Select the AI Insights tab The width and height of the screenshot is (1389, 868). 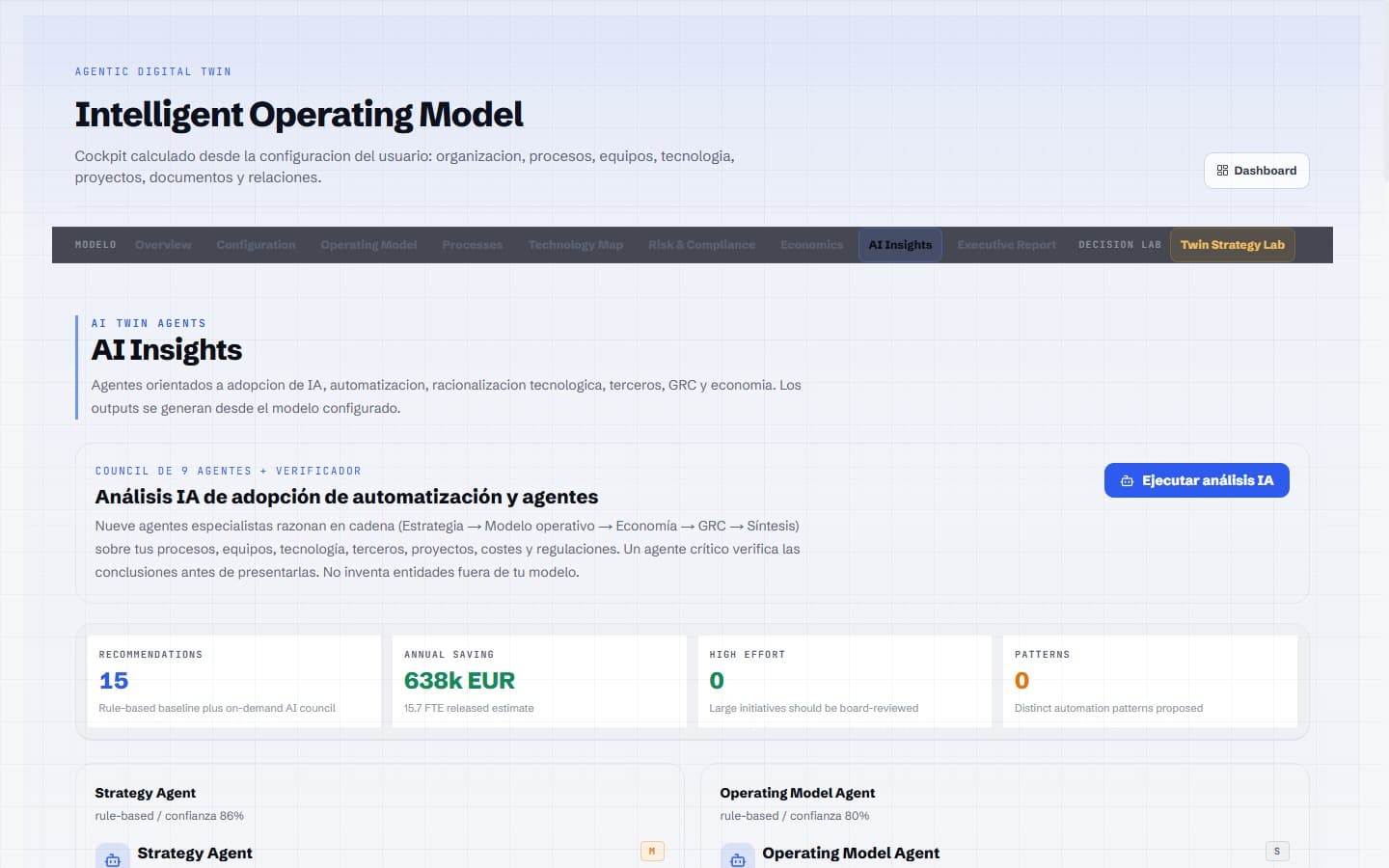(900, 245)
